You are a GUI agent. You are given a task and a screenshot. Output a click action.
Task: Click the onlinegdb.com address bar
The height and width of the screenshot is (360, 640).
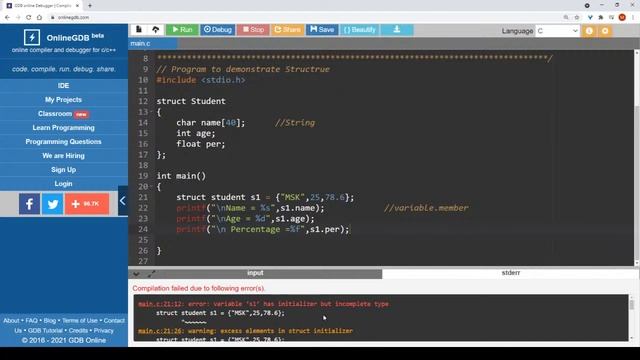[306, 17]
